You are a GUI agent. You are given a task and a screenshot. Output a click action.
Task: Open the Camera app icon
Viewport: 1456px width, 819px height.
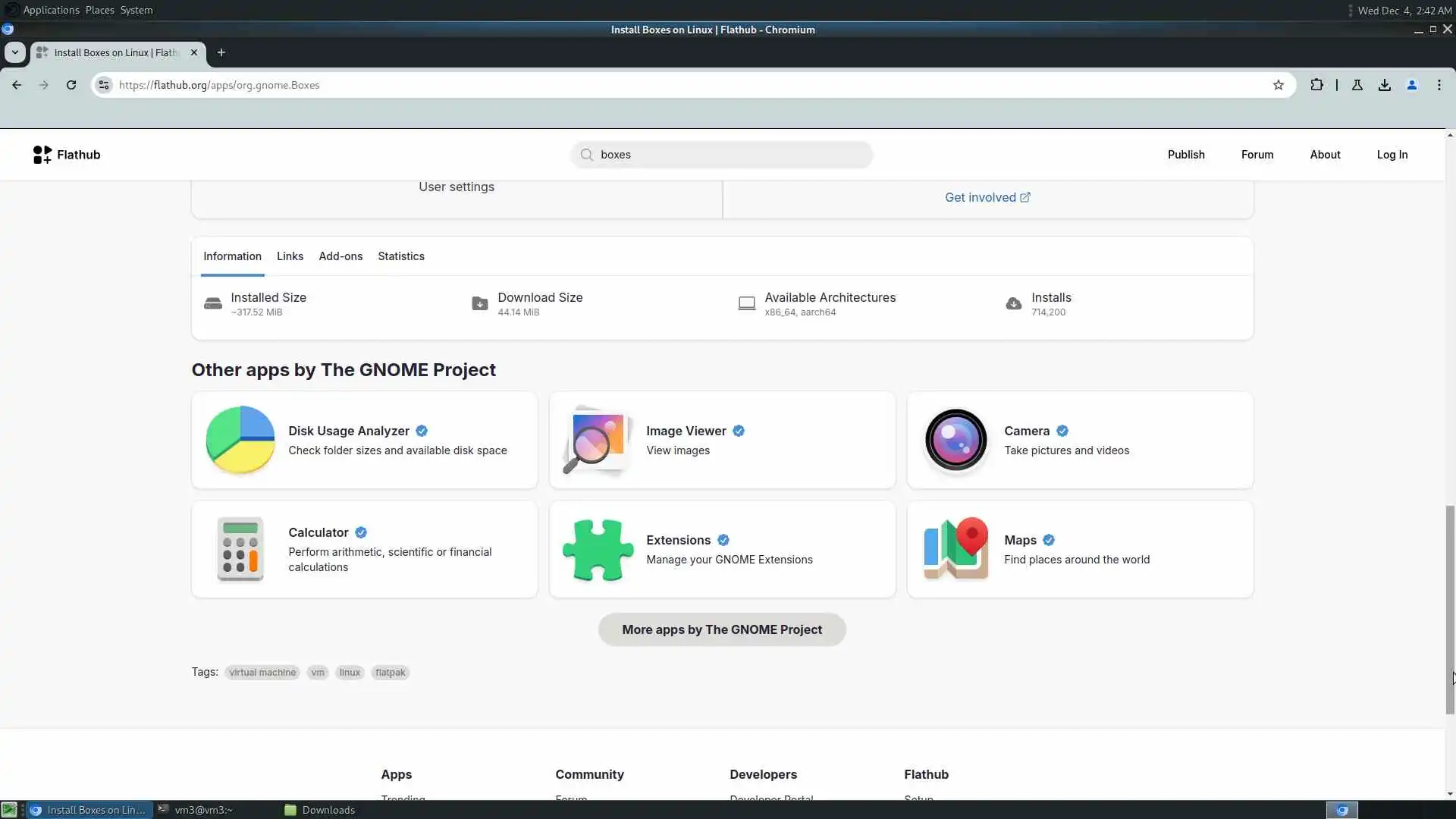[x=955, y=440]
